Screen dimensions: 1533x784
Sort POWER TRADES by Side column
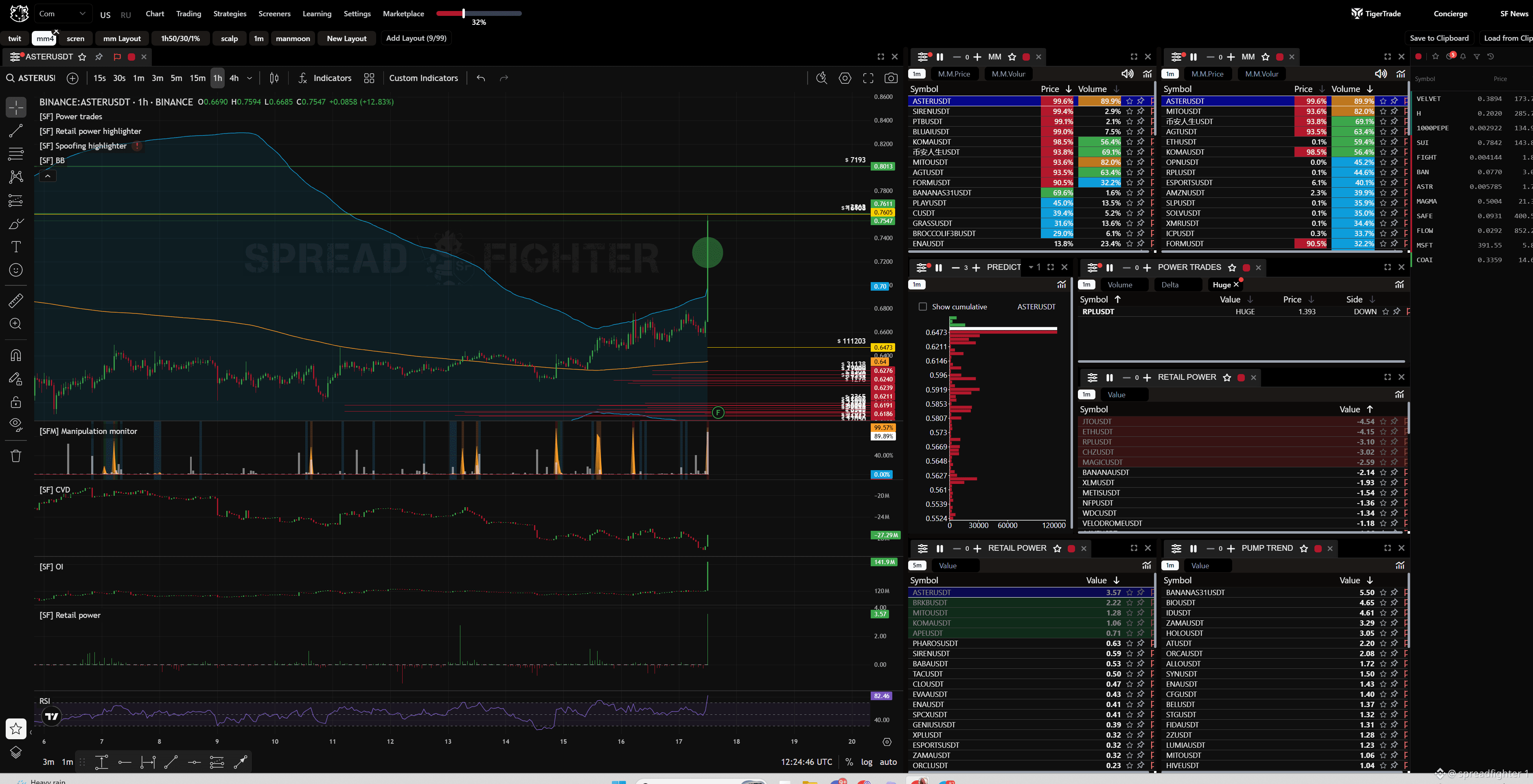[1360, 300]
